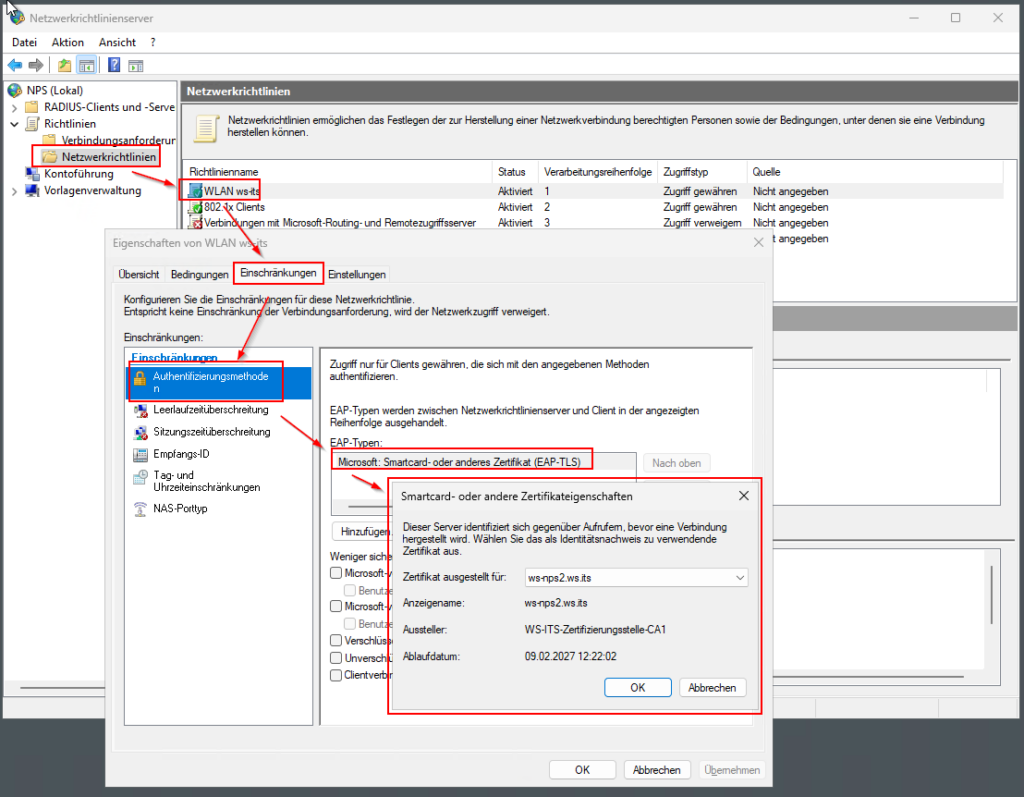Sort by the Zugriffstyp column header
This screenshot has height=797, width=1024.
click(702, 172)
